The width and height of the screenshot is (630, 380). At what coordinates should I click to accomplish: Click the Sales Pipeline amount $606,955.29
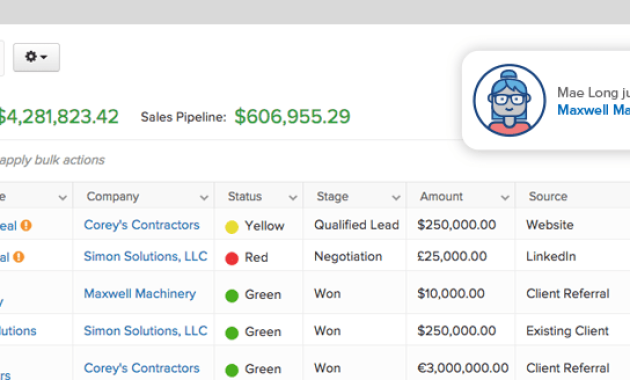(x=292, y=116)
